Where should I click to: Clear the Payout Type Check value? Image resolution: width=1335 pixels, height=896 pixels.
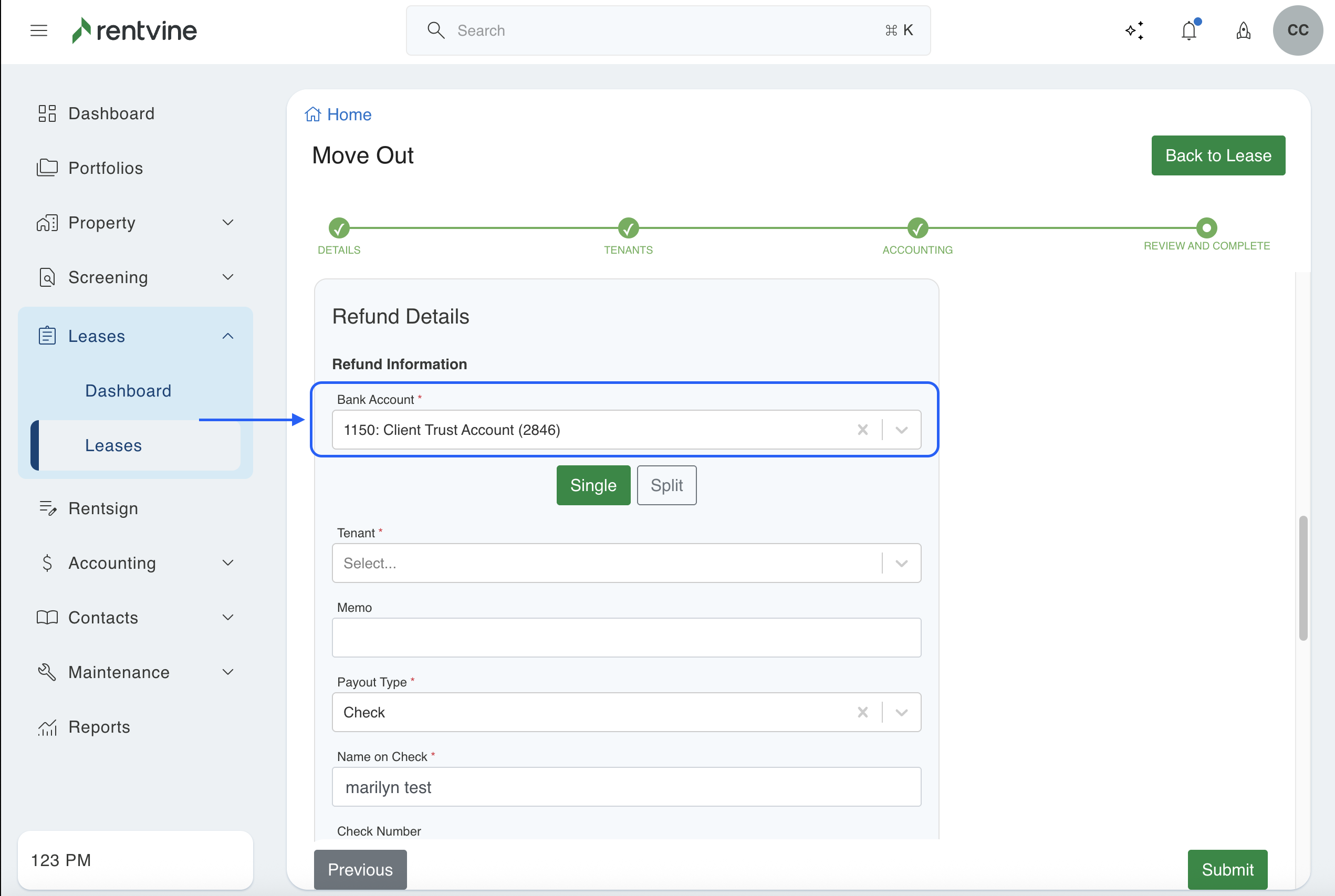(x=862, y=712)
